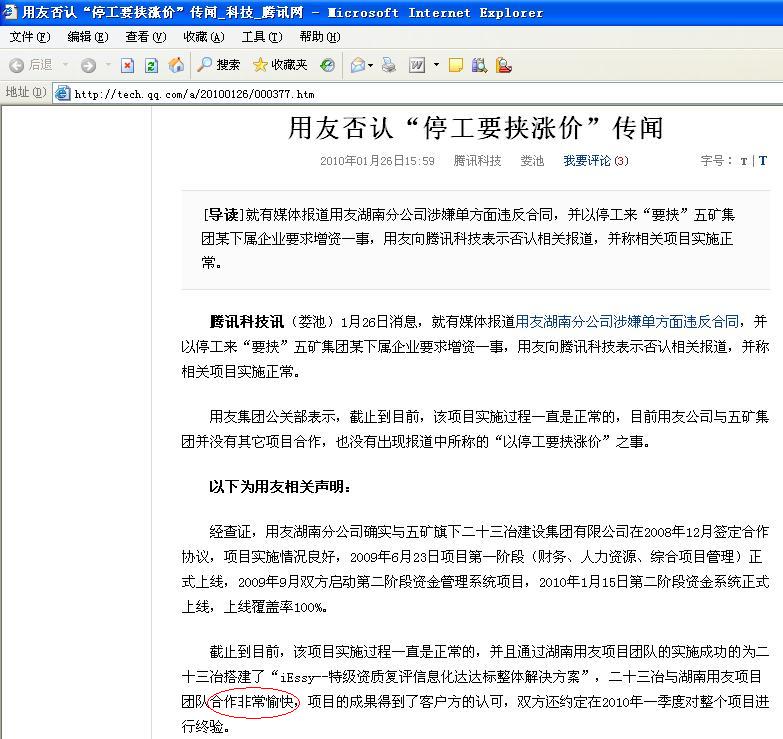Open the History icon in toolbar
Viewport: 783px width, 739px height.
(x=328, y=65)
